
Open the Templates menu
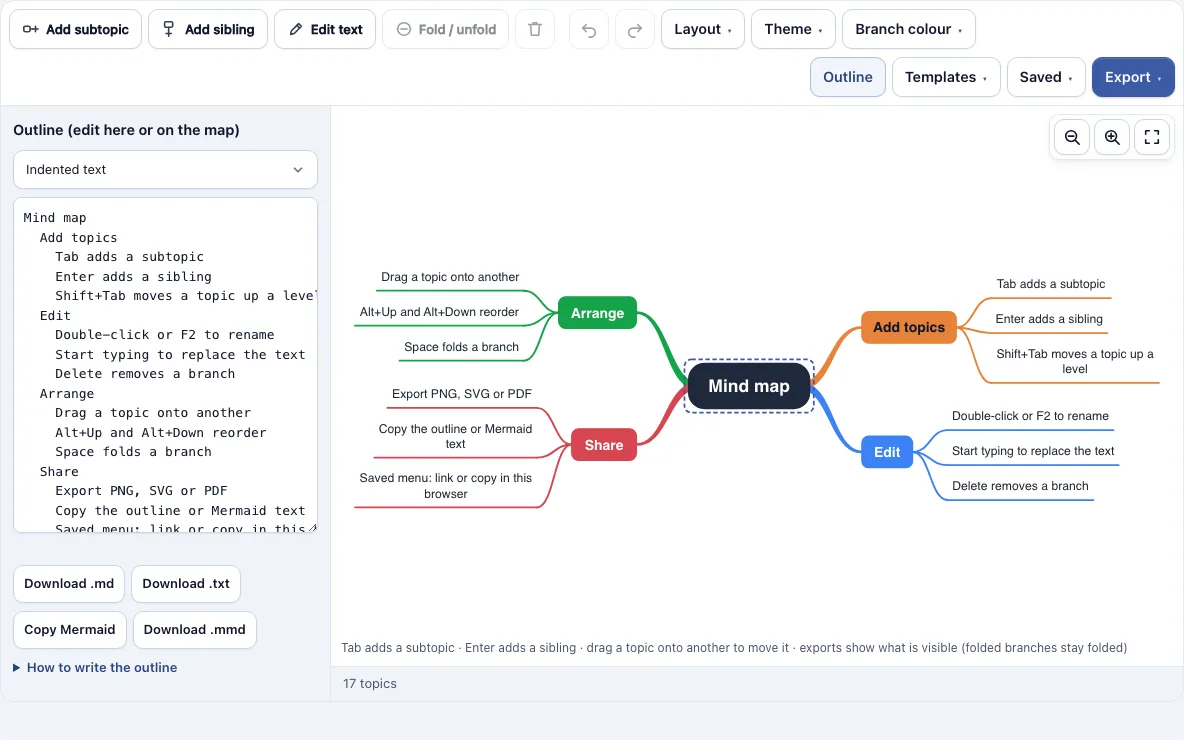tap(946, 77)
